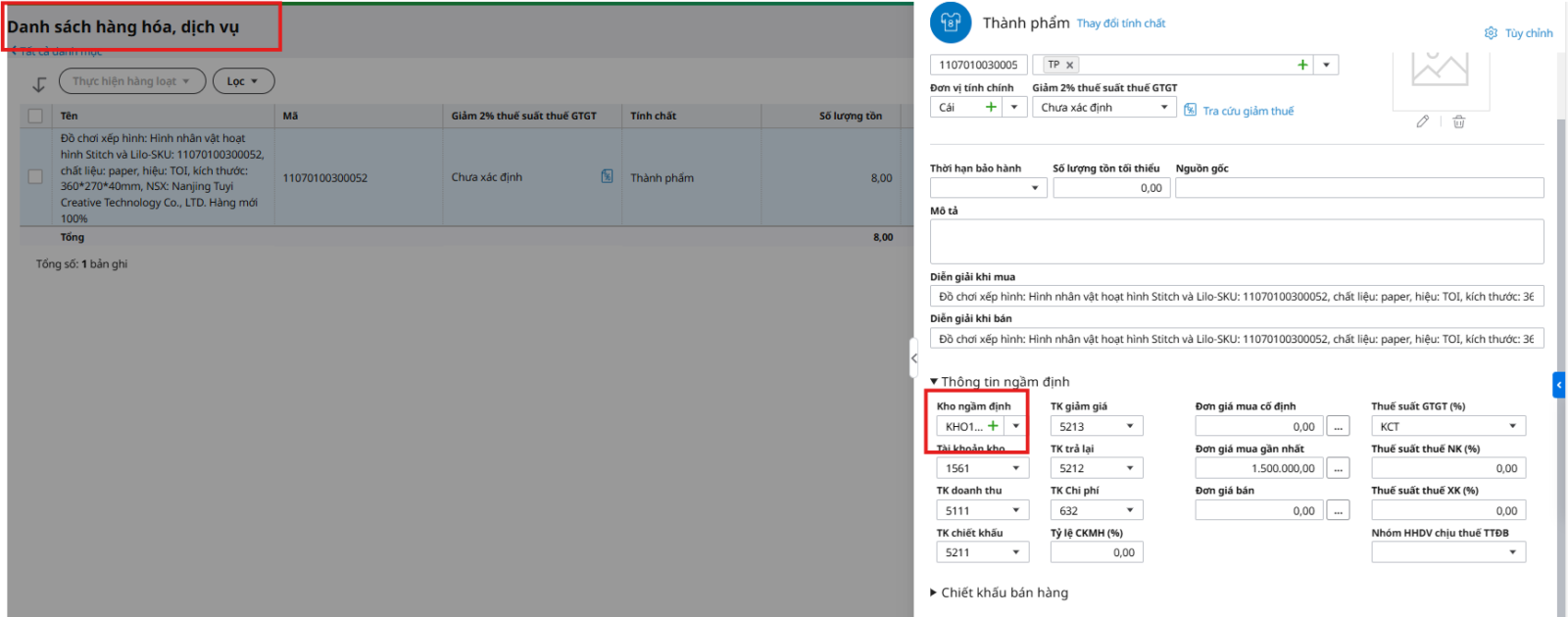Viewport: 1568px width, 617px height.
Task: Delete product image with trash icon
Action: 1458,121
